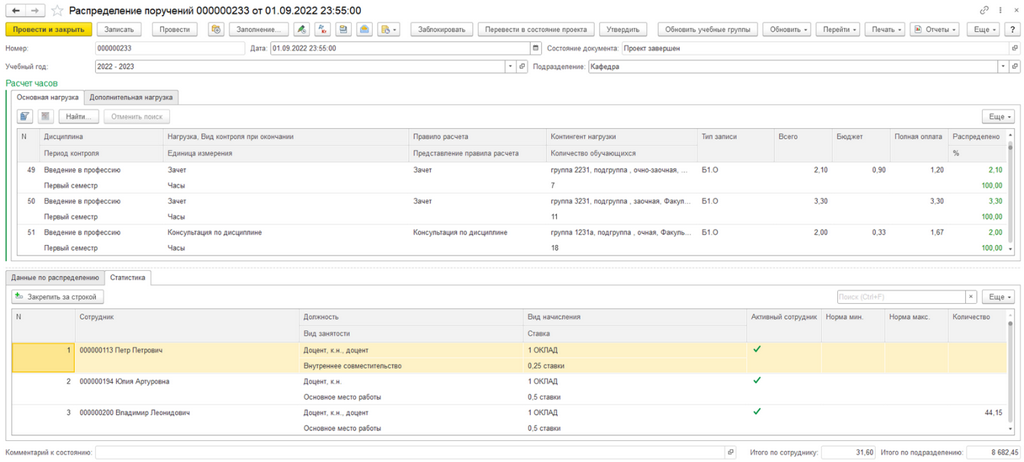The image size is (1024, 462).
Task: Click the Провести button
Action: [174, 29]
